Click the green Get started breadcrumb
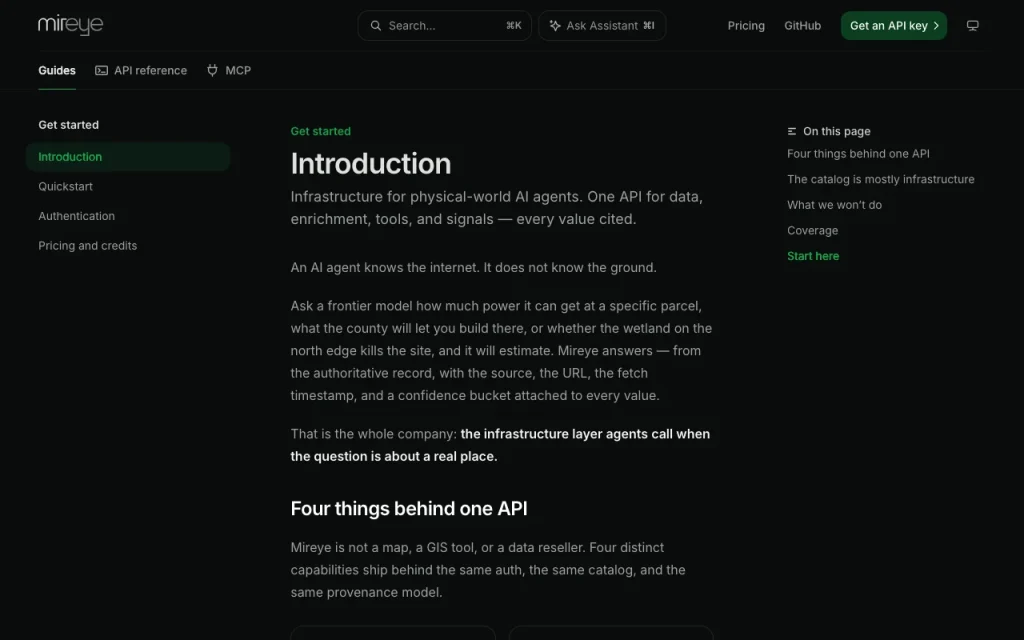 pos(321,131)
